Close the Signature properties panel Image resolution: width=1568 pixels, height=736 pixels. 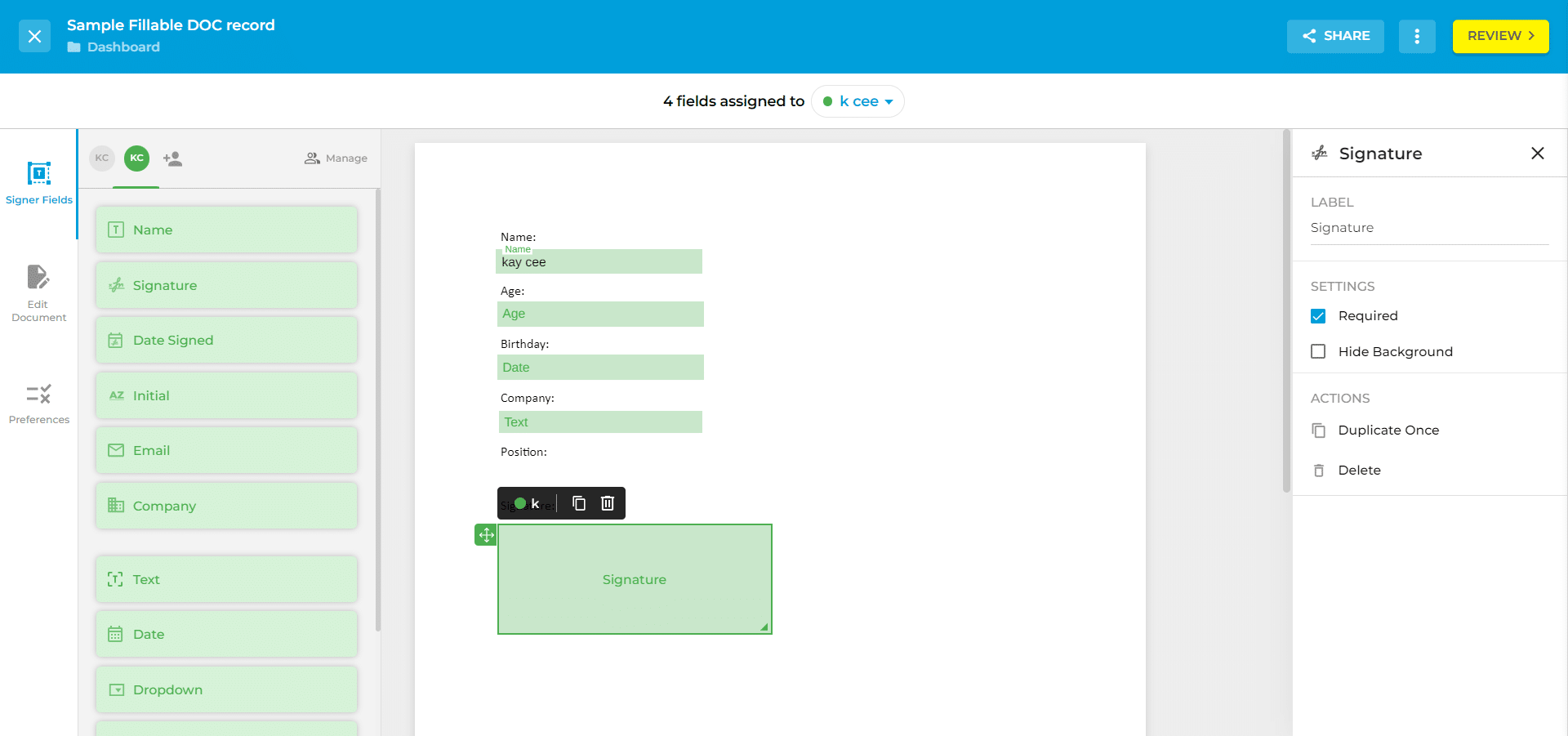click(1538, 154)
